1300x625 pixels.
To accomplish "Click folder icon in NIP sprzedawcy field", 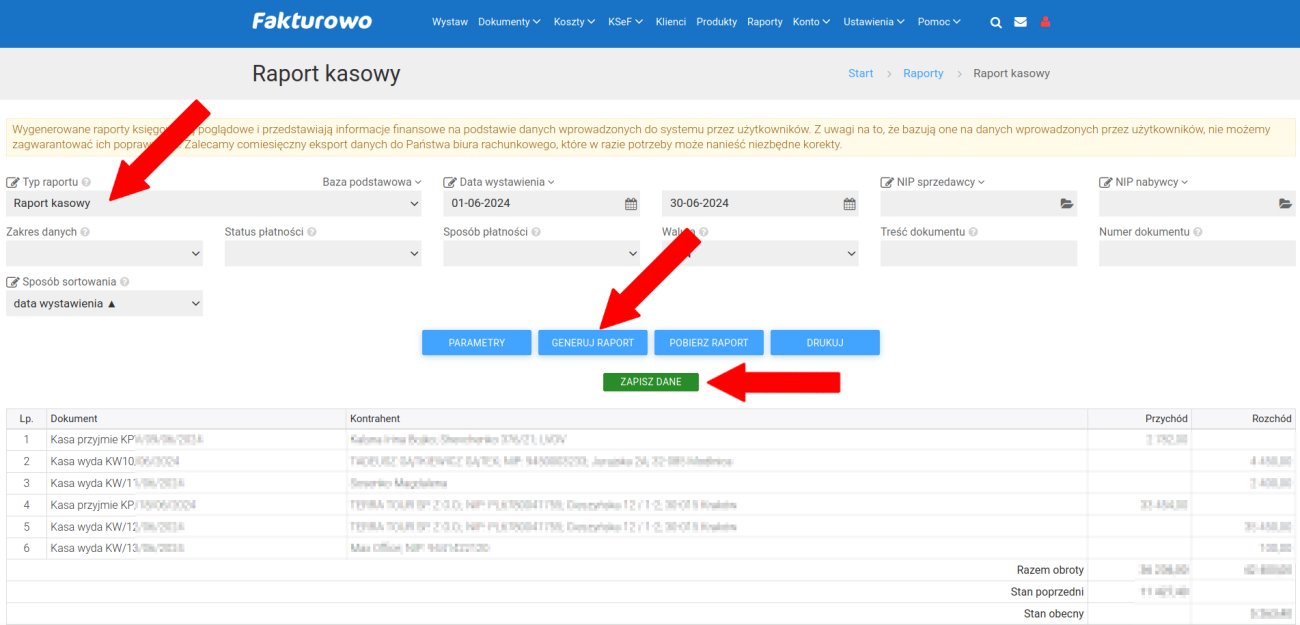I will click(x=1067, y=204).
